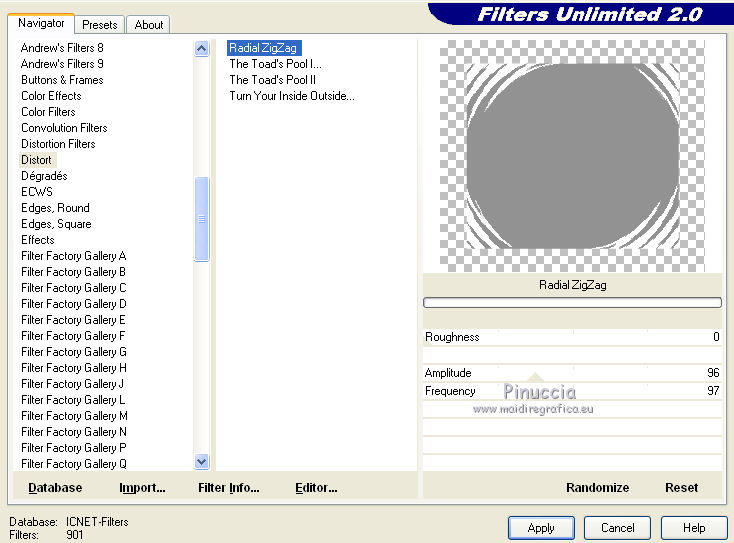Reset the filter parameters

(681, 487)
